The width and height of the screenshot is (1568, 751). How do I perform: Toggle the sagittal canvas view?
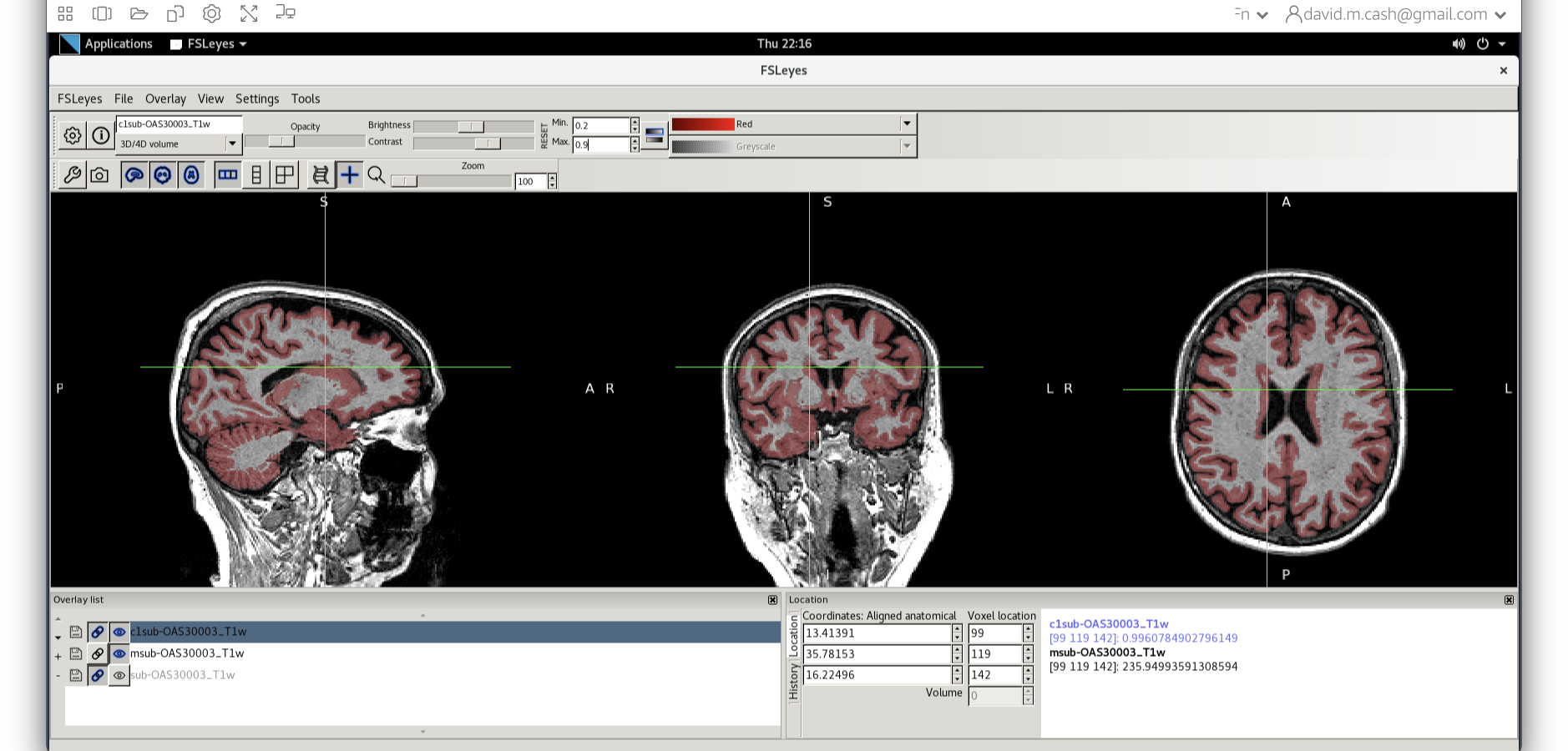tap(134, 175)
